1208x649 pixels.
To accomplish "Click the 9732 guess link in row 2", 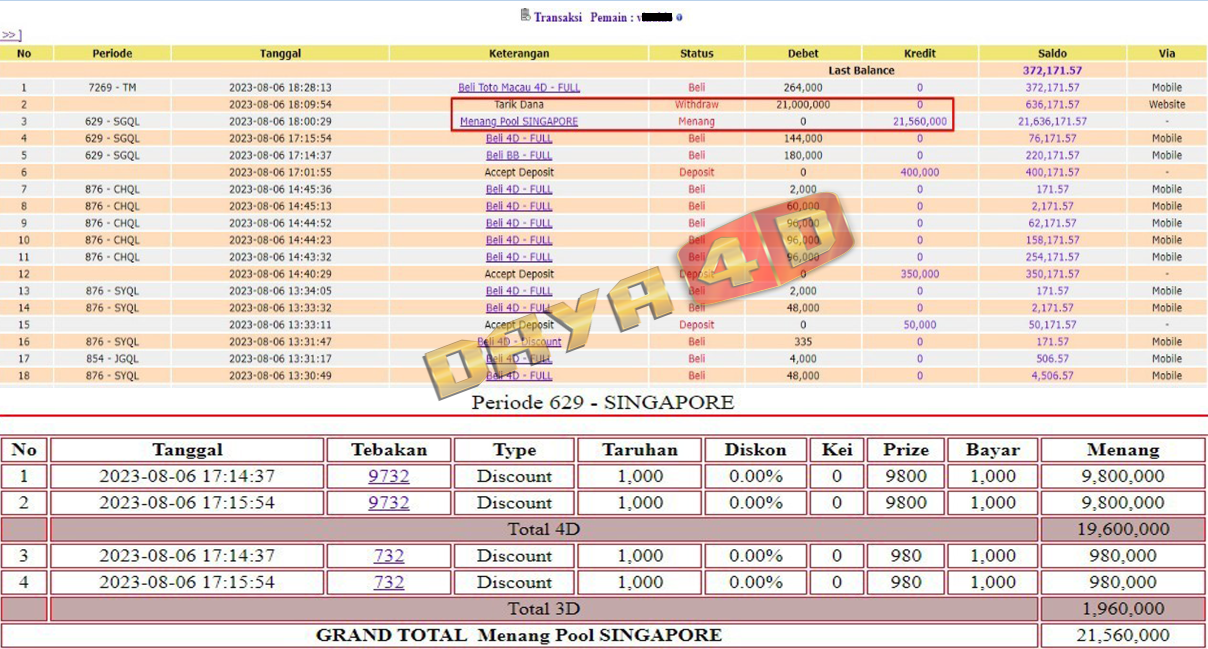I will (388, 503).
